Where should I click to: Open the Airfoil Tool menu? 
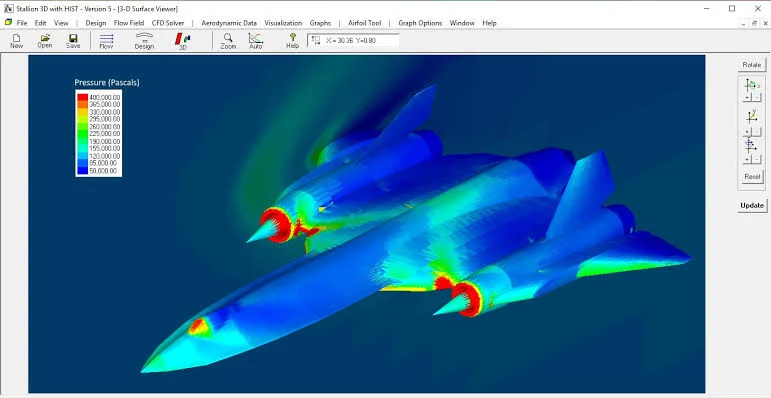pos(364,23)
